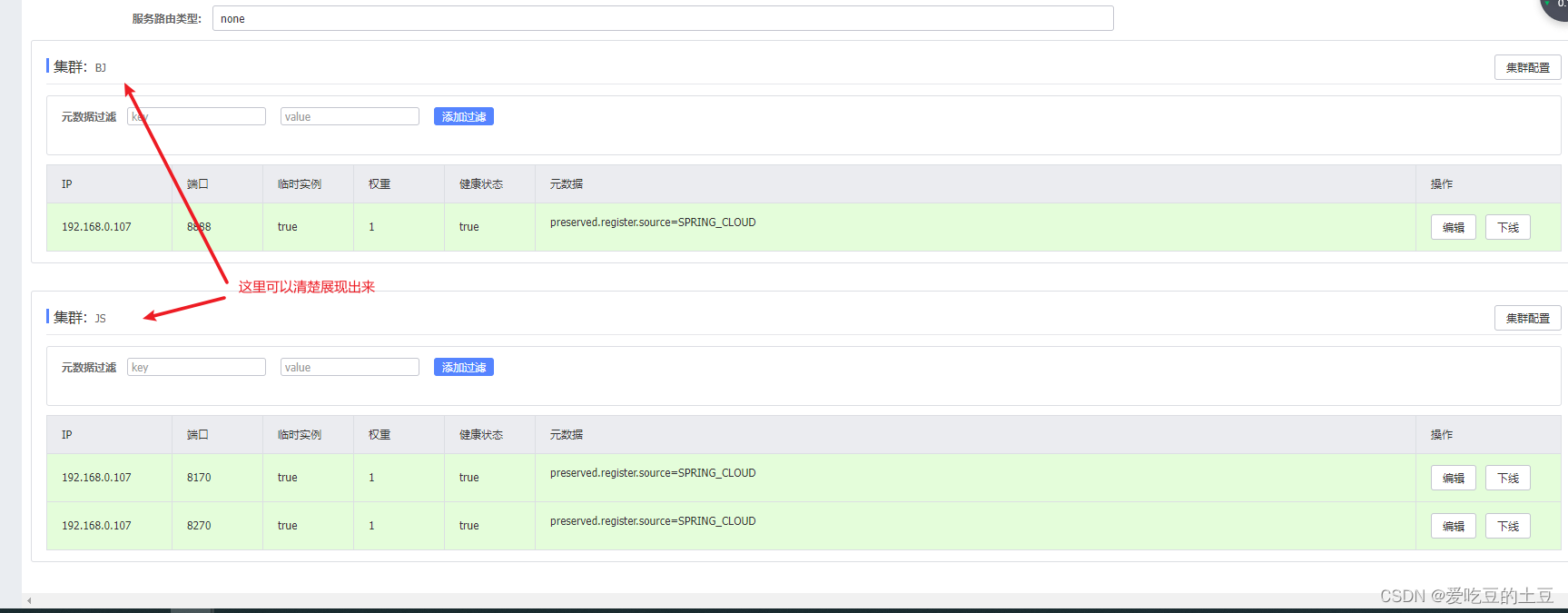
Task: Focus the value filter field in cluster JS
Action: [x=350, y=367]
